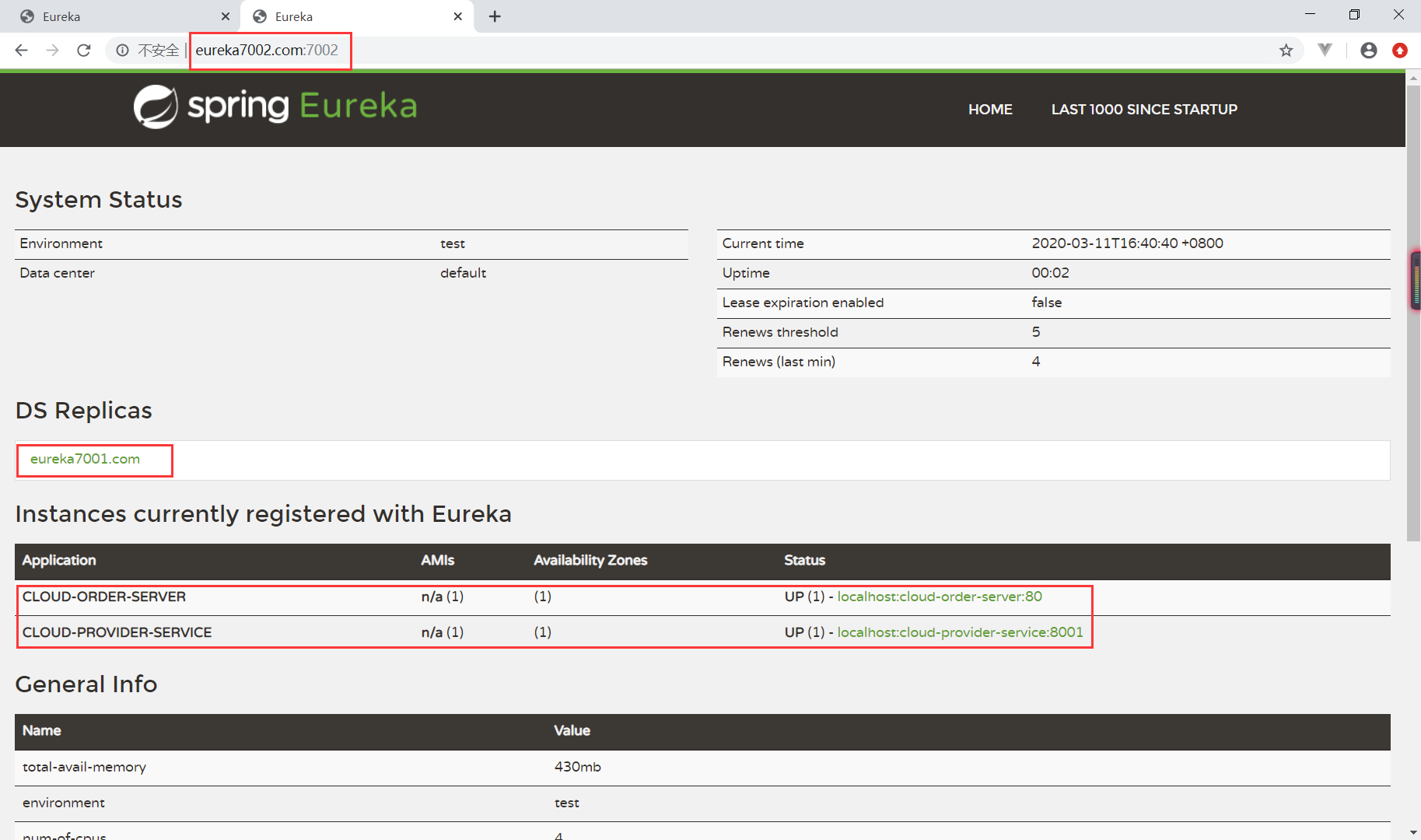Screen dimensions: 1421x840
Task: Open the HOME navigation item
Action: 989,110
